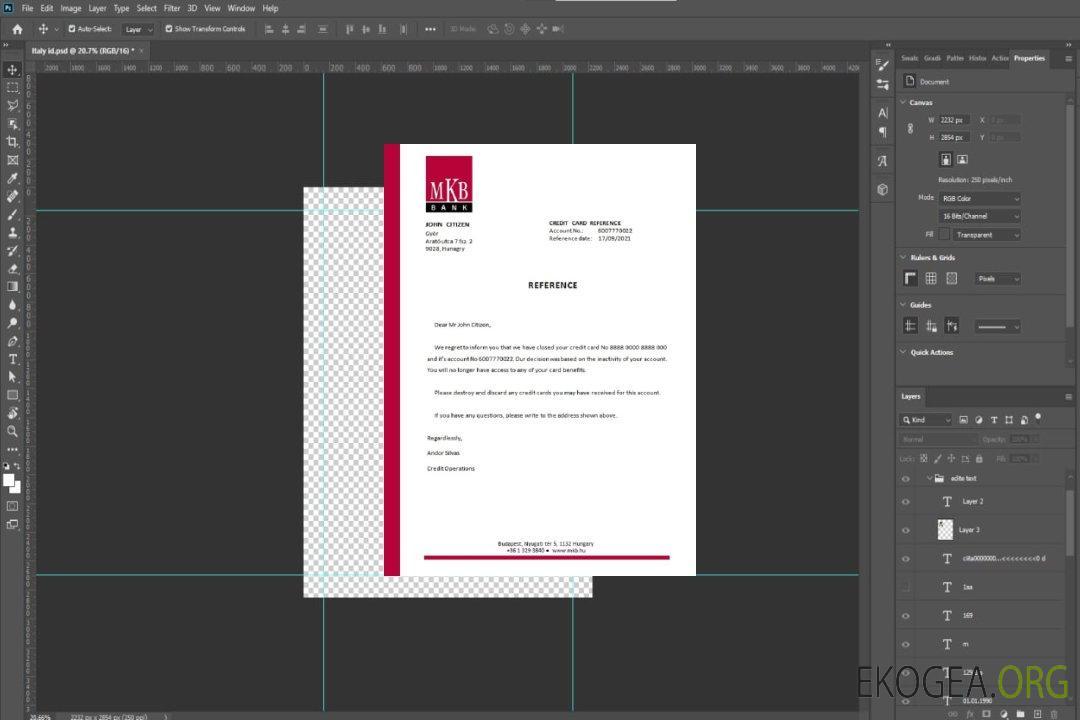The width and height of the screenshot is (1080, 720).
Task: Open the guide line style dropdown
Action: (997, 327)
